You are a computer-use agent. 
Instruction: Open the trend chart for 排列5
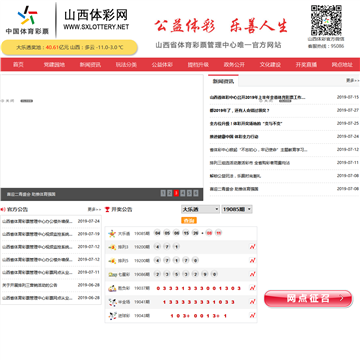252,261
